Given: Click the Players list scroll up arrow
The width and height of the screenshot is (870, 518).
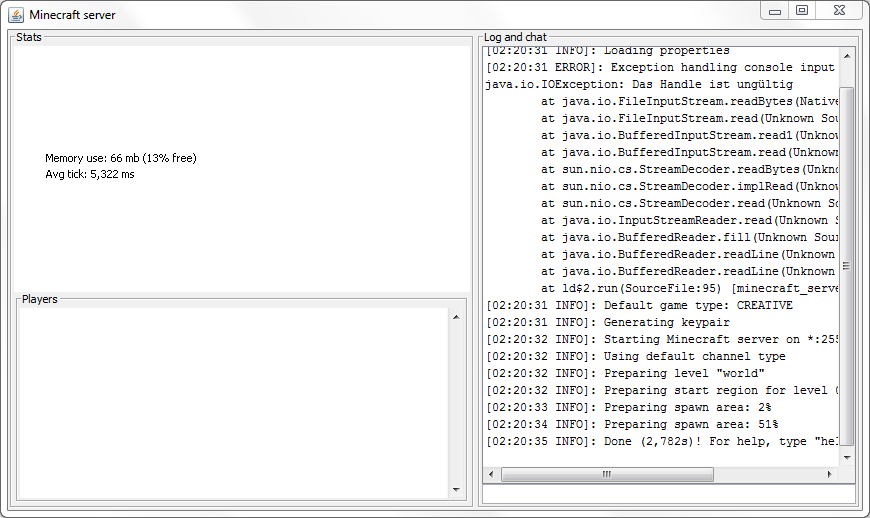Looking at the screenshot, I should pos(456,317).
